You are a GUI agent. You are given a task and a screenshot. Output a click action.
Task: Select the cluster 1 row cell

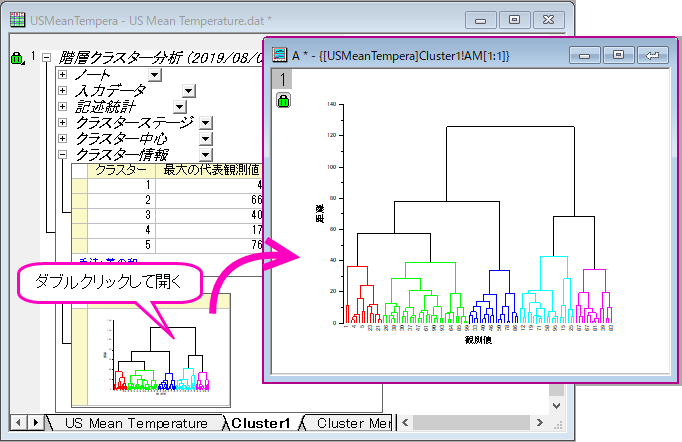[x=121, y=185]
